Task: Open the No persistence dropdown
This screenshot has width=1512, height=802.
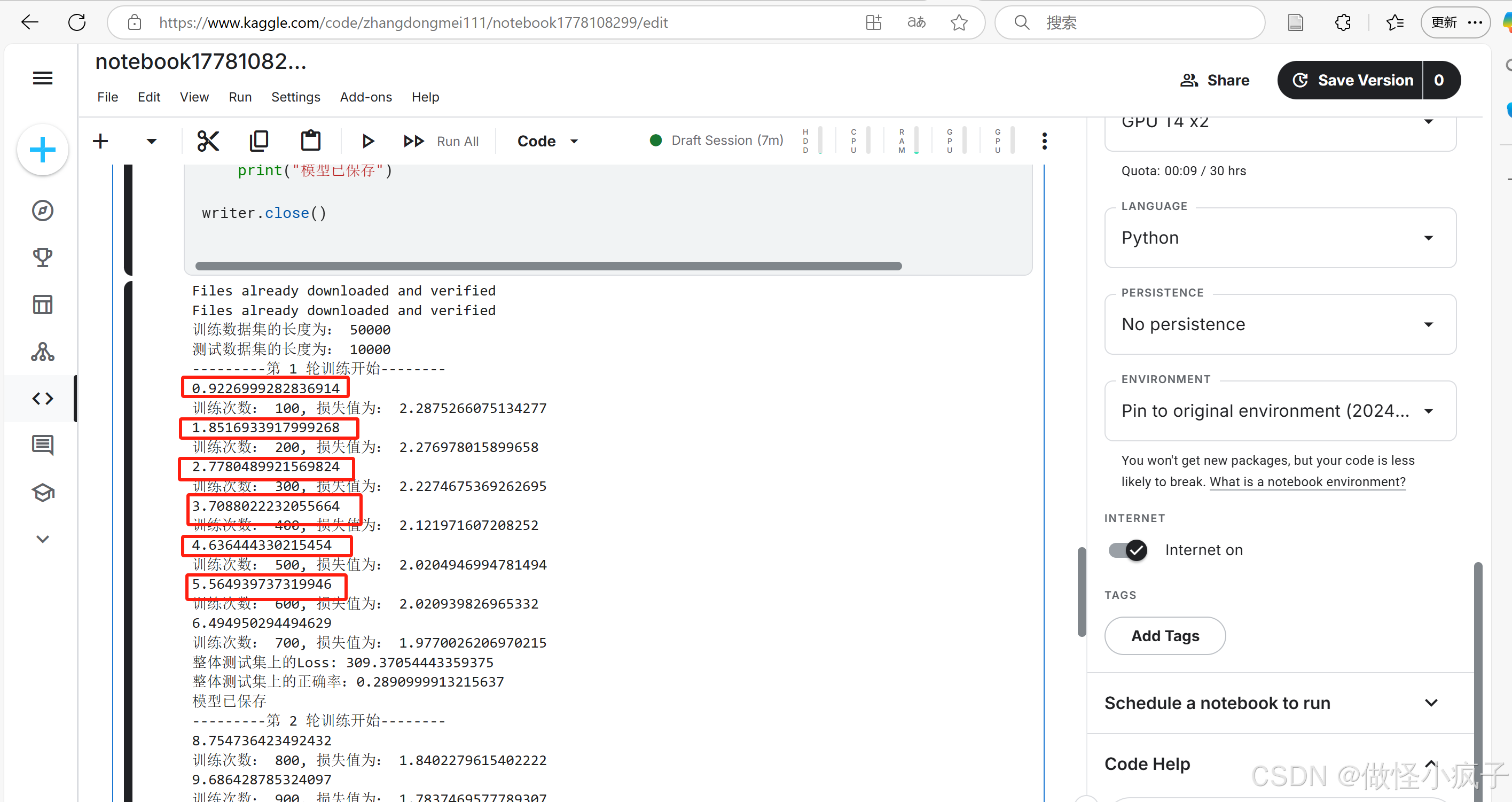Action: pos(1280,324)
